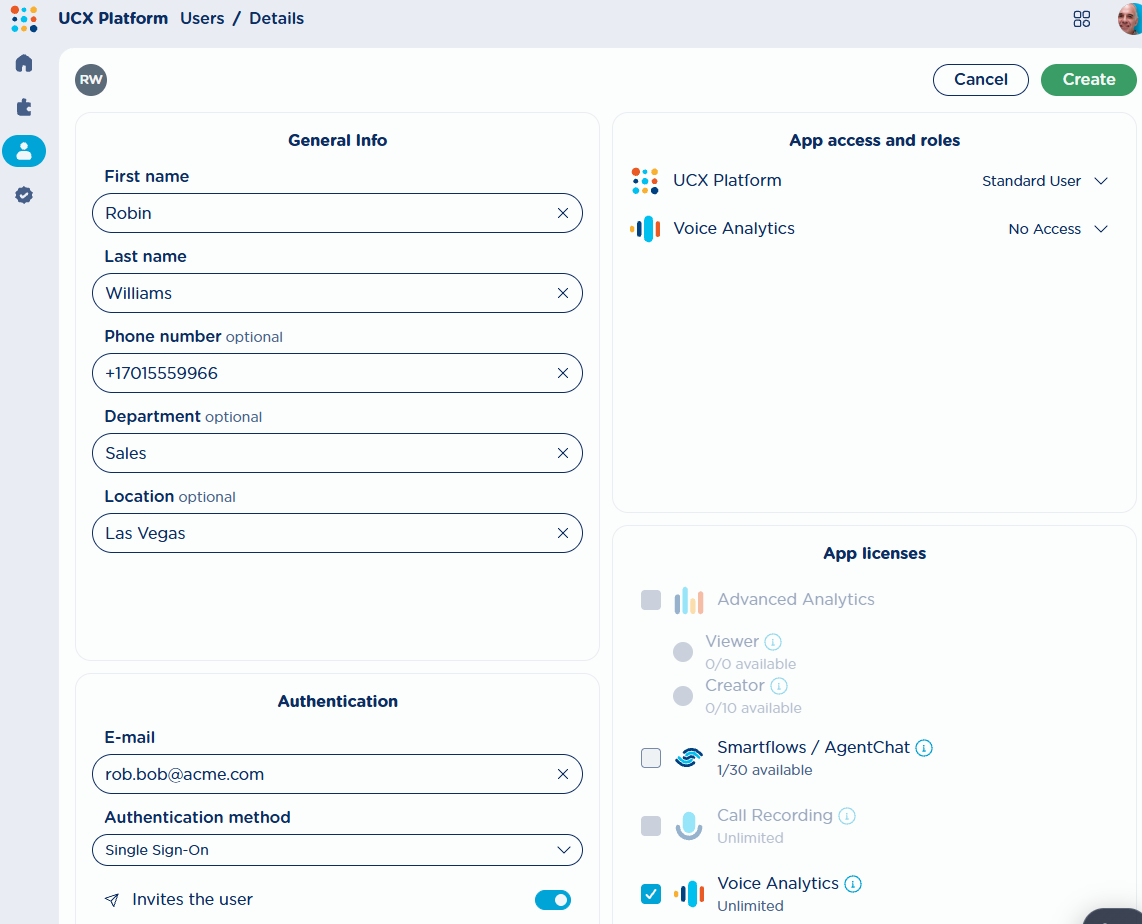Expand the Authentication method dropdown
Image resolution: width=1142 pixels, height=924 pixels.
337,850
